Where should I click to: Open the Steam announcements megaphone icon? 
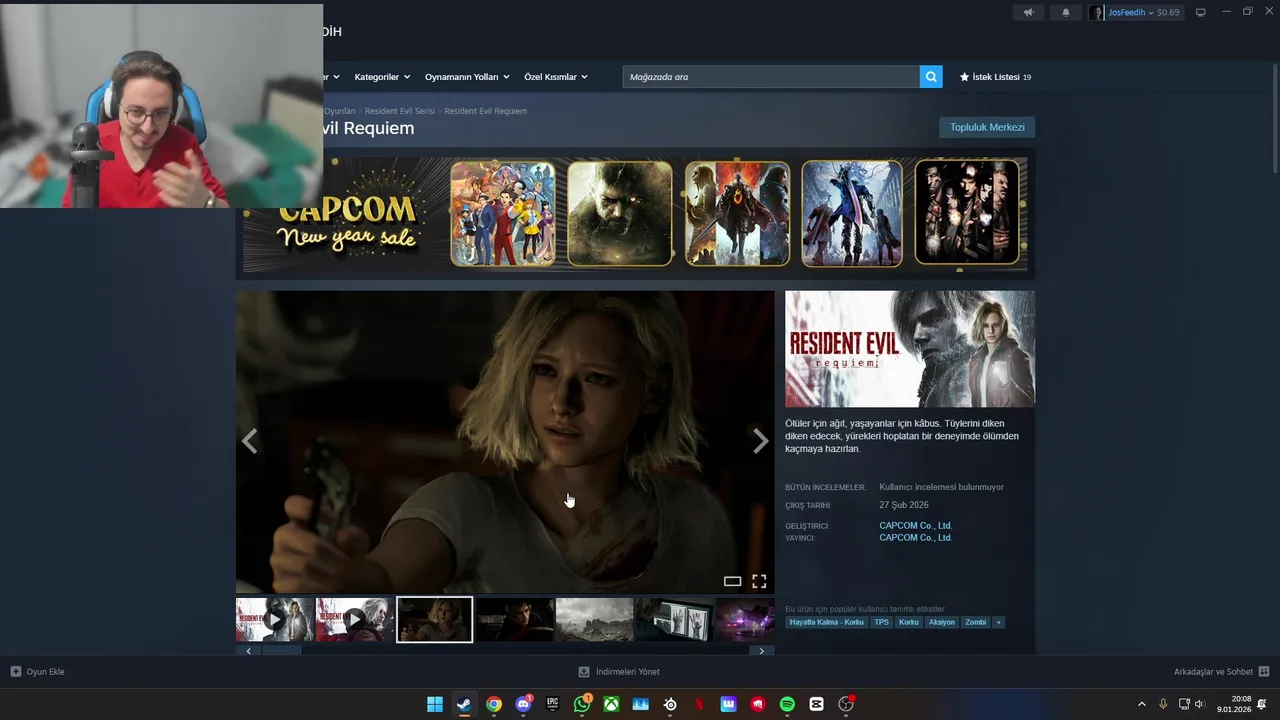tap(1028, 12)
